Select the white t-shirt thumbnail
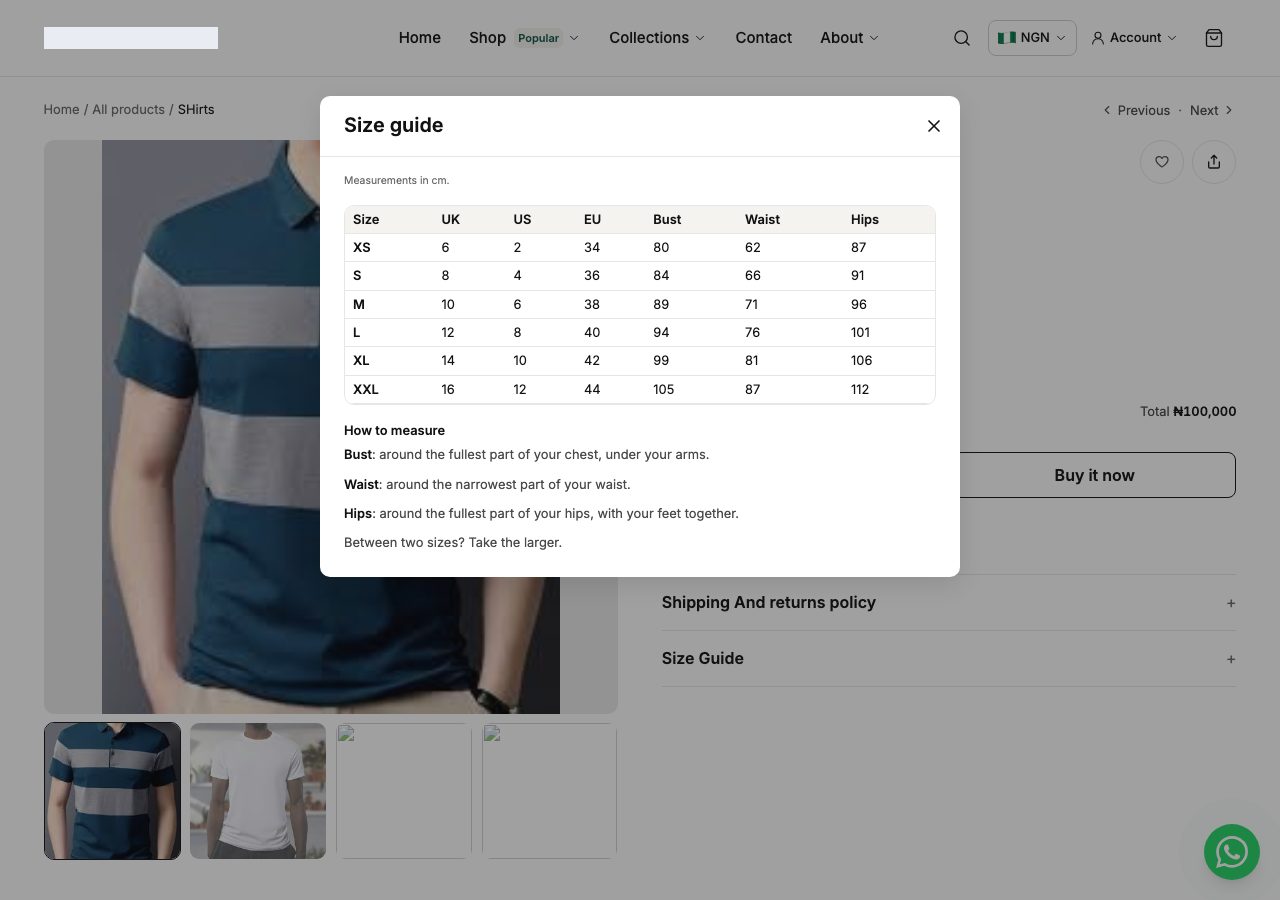Screen dimensions: 1280x900 pos(258,791)
